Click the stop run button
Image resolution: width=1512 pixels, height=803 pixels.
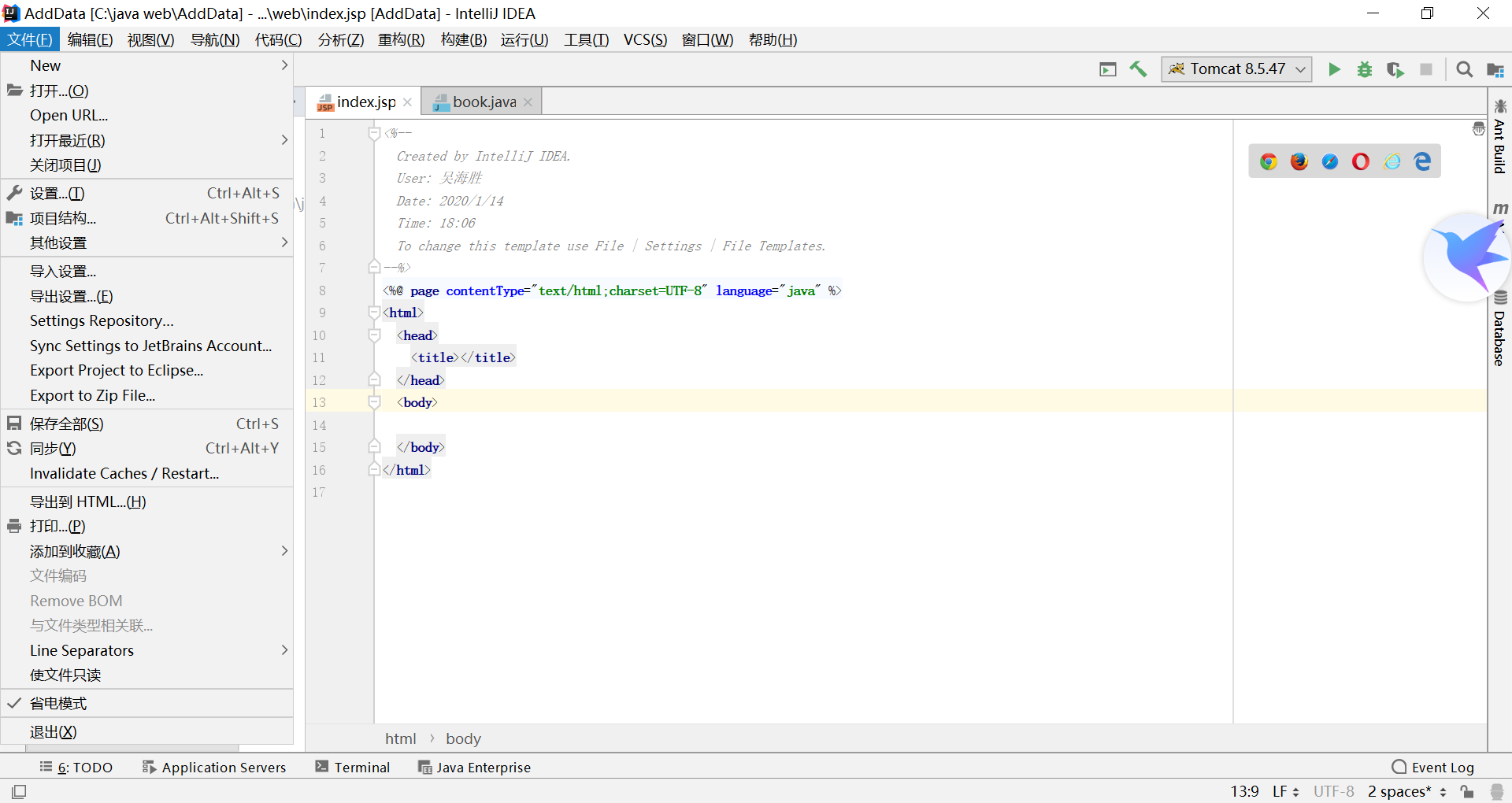1426,69
